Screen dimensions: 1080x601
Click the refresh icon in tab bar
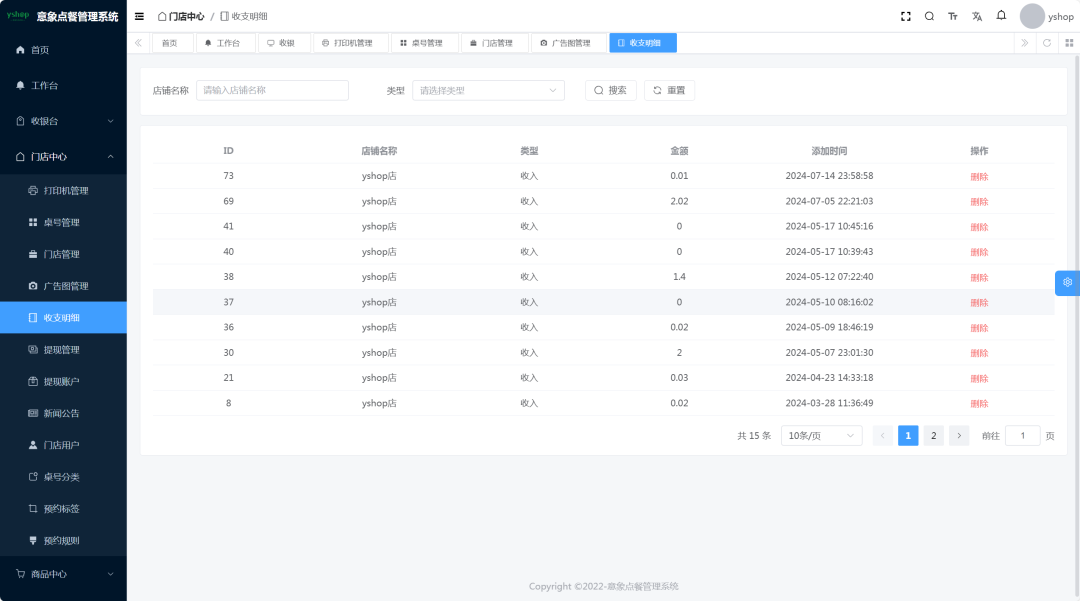(1047, 43)
